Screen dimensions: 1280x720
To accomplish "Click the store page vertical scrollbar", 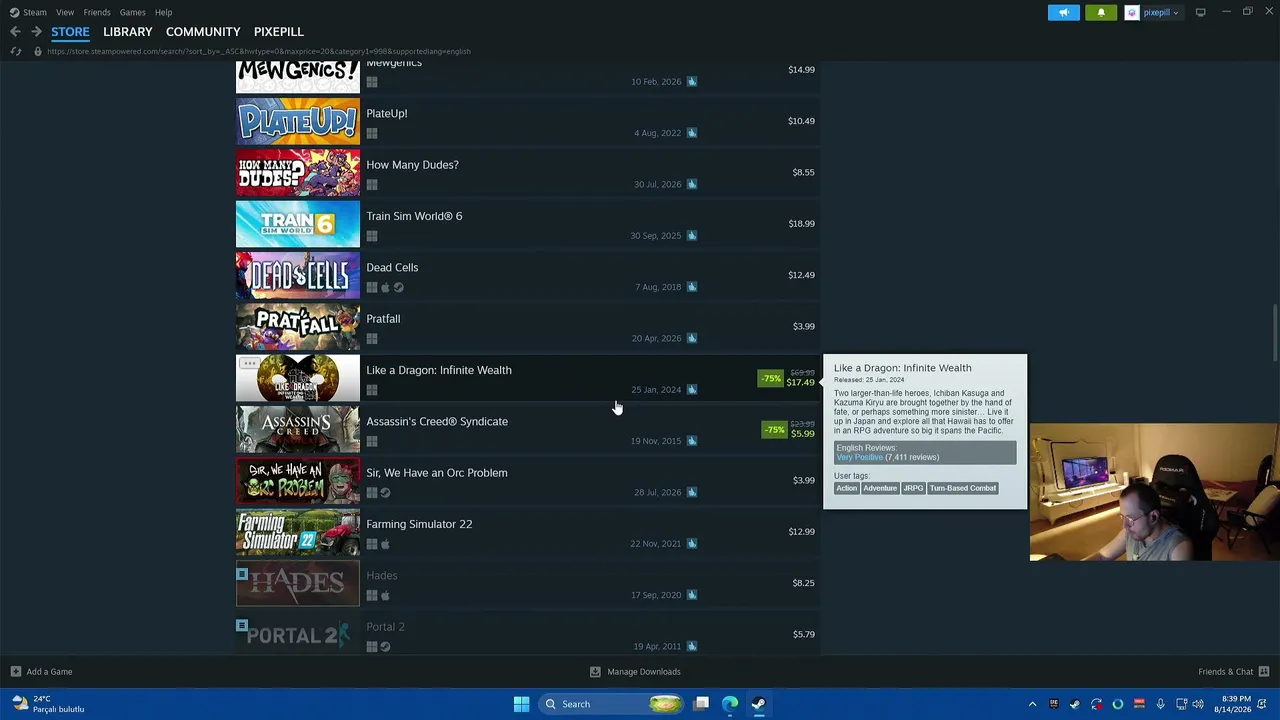I will tap(1274, 335).
